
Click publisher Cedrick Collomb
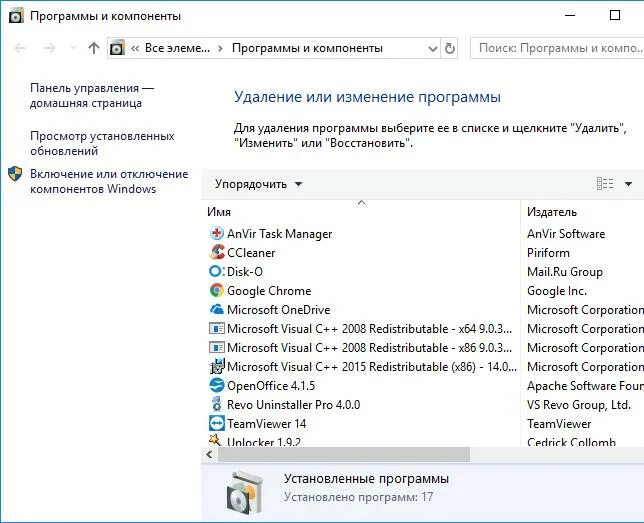[571, 442]
